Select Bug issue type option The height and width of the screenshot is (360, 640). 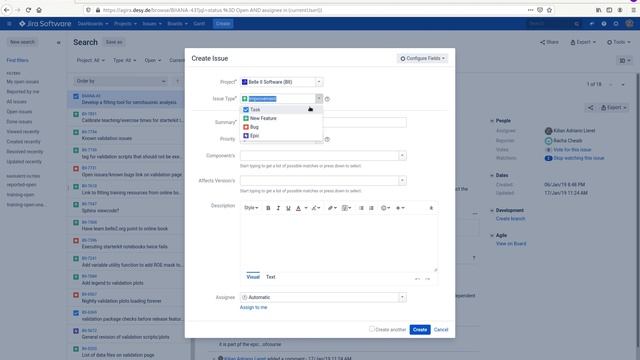(x=281, y=127)
